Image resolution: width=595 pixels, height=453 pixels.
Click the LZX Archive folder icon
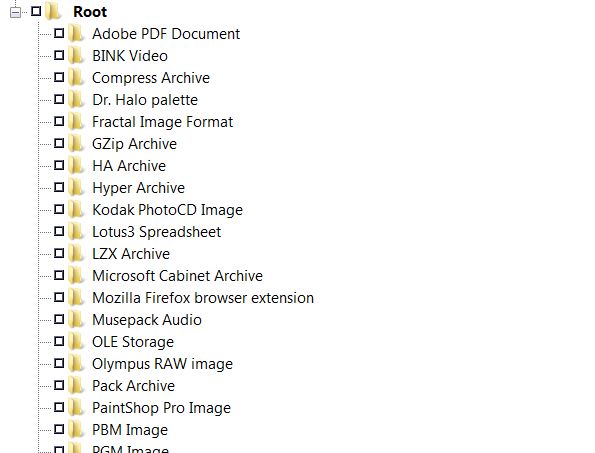pos(76,253)
